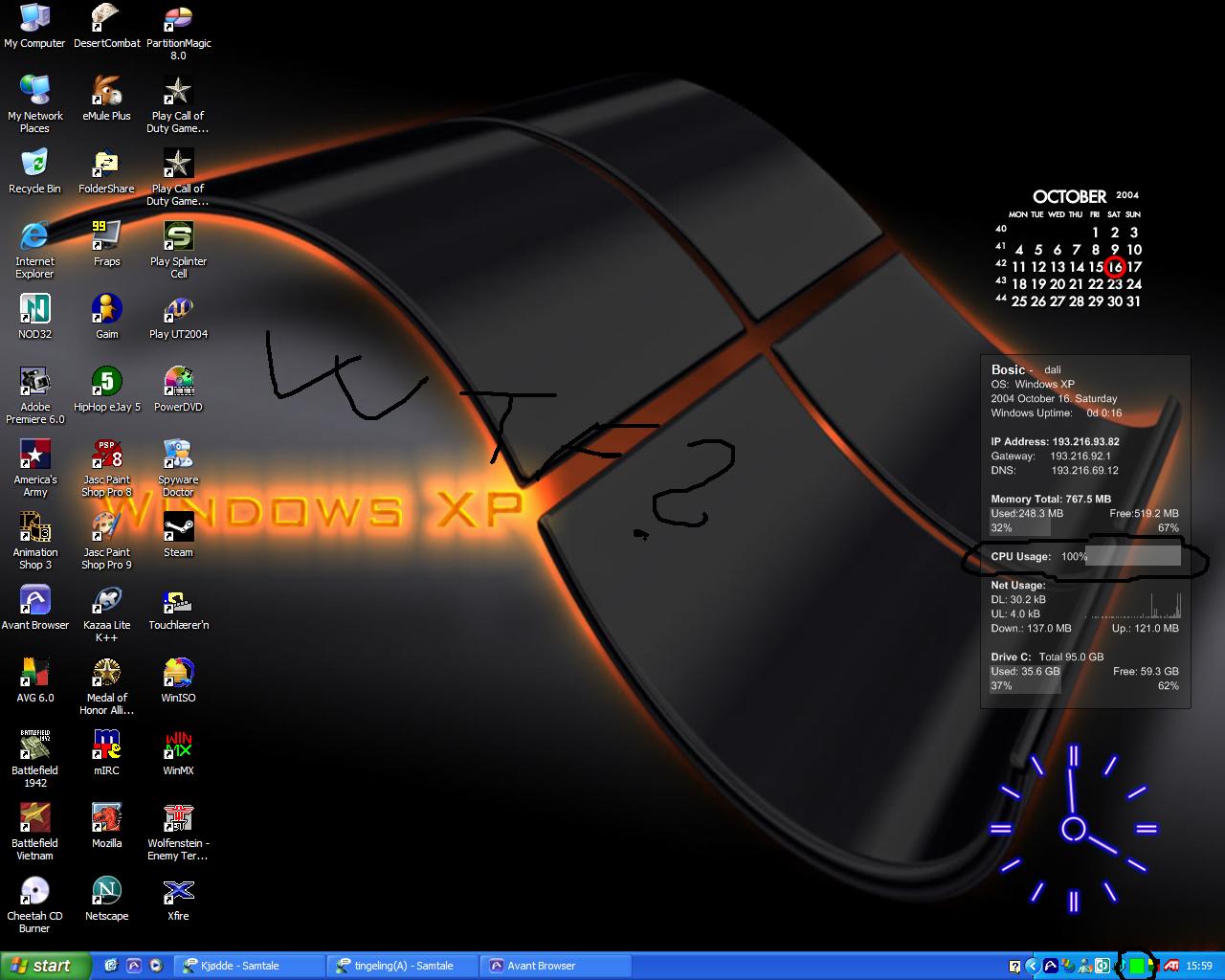Image resolution: width=1225 pixels, height=980 pixels.
Task: Open Medal of Honor Allied shortcut
Action: pyautogui.click(x=106, y=686)
